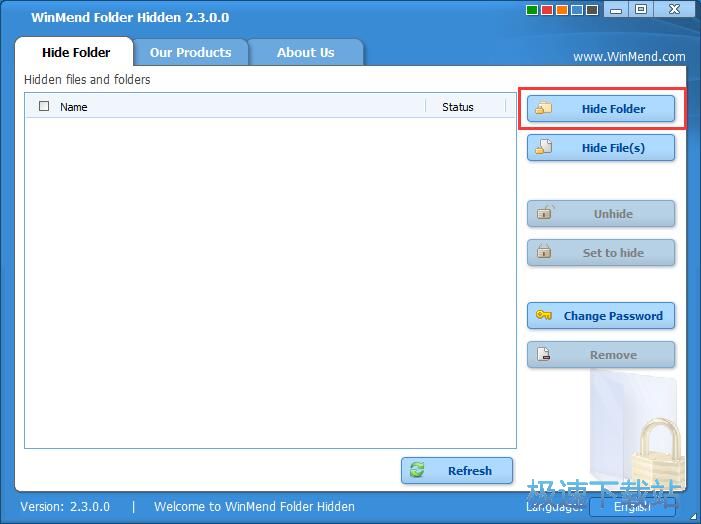This screenshot has height=524, width=701.
Task: Click the padlock icon on Set to hide
Action: (544, 251)
